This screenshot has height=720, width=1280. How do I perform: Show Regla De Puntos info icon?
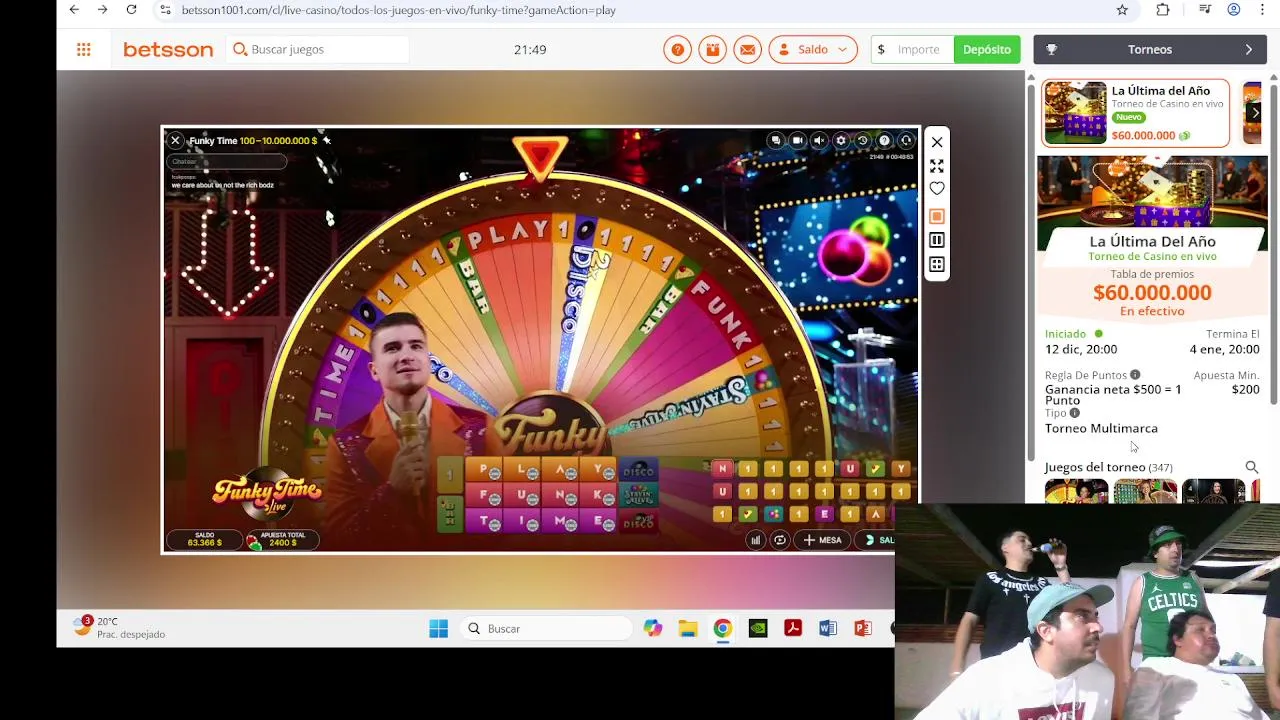(x=1135, y=375)
